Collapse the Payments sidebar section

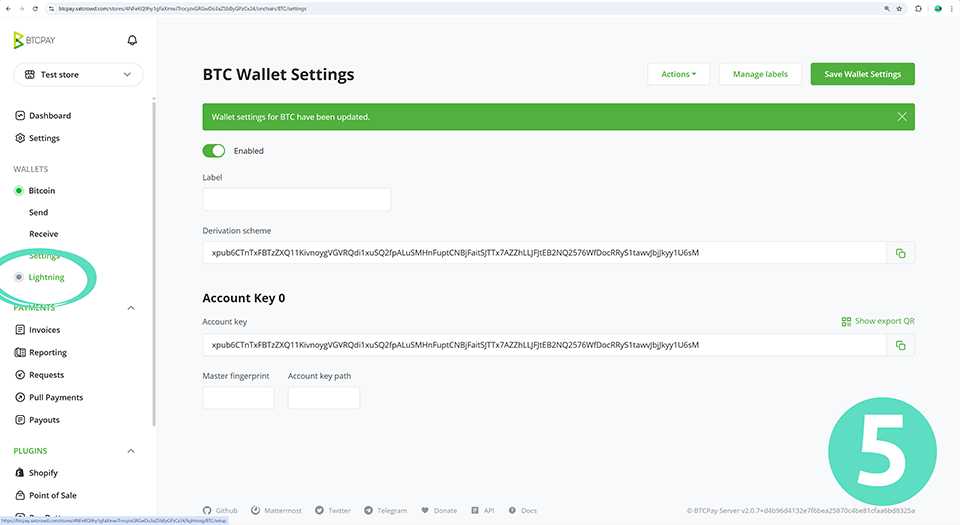tap(131, 308)
